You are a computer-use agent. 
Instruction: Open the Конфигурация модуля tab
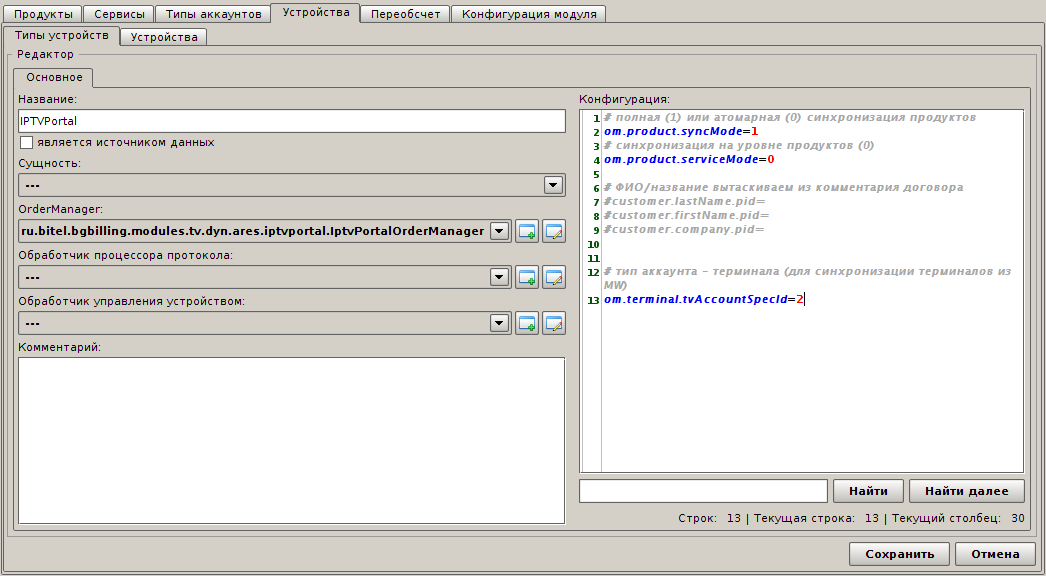(x=528, y=14)
